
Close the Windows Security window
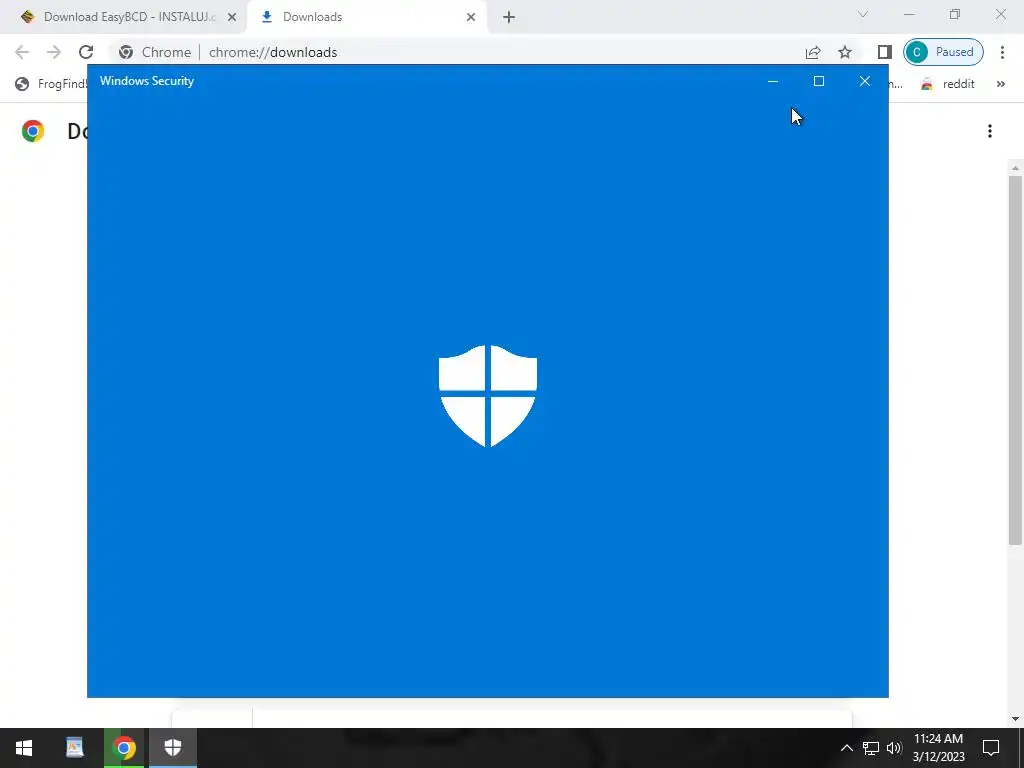click(x=865, y=81)
